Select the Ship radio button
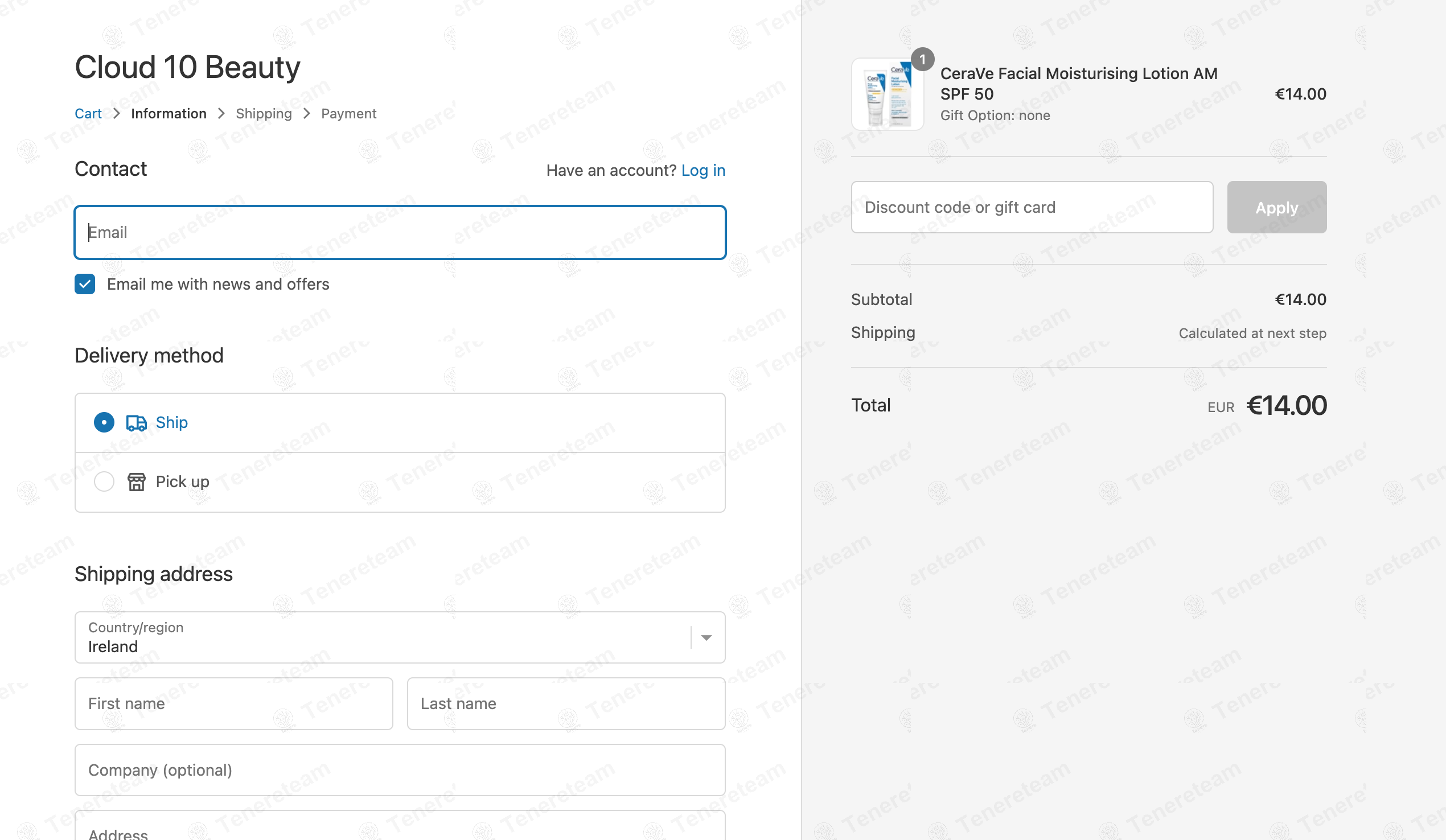The height and width of the screenshot is (840, 1446). click(104, 423)
